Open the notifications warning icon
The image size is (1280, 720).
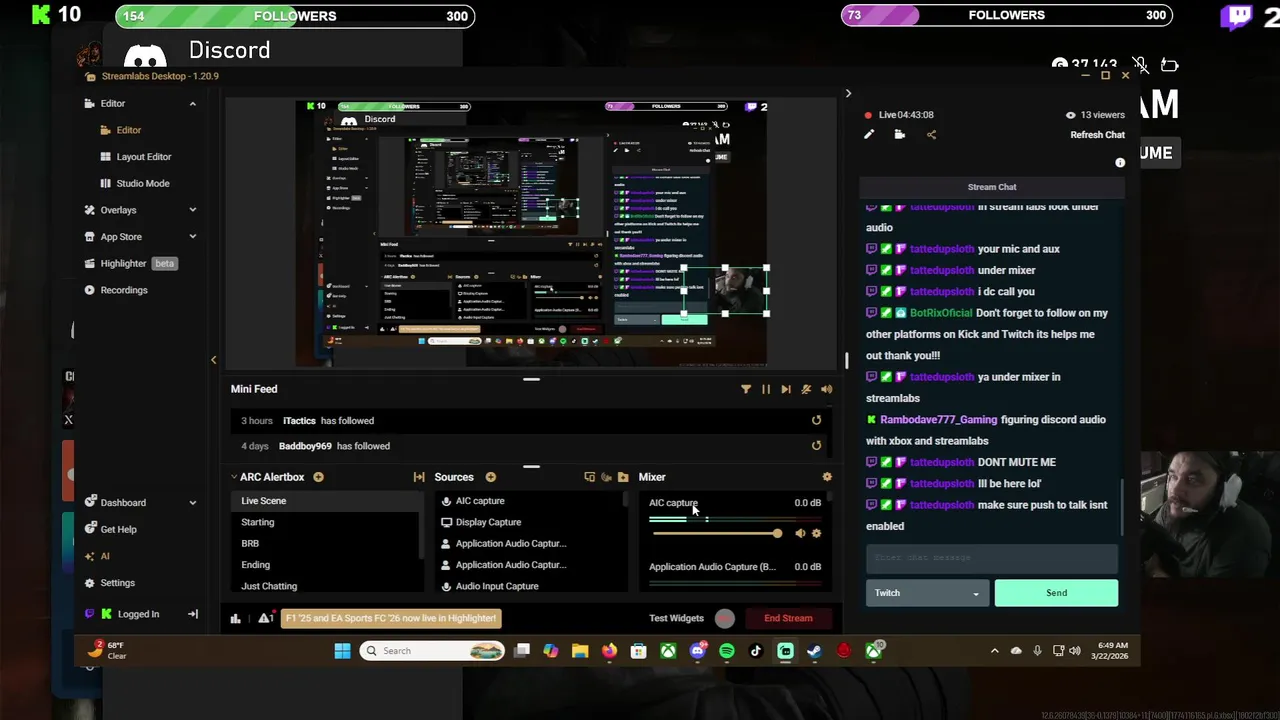[265, 618]
